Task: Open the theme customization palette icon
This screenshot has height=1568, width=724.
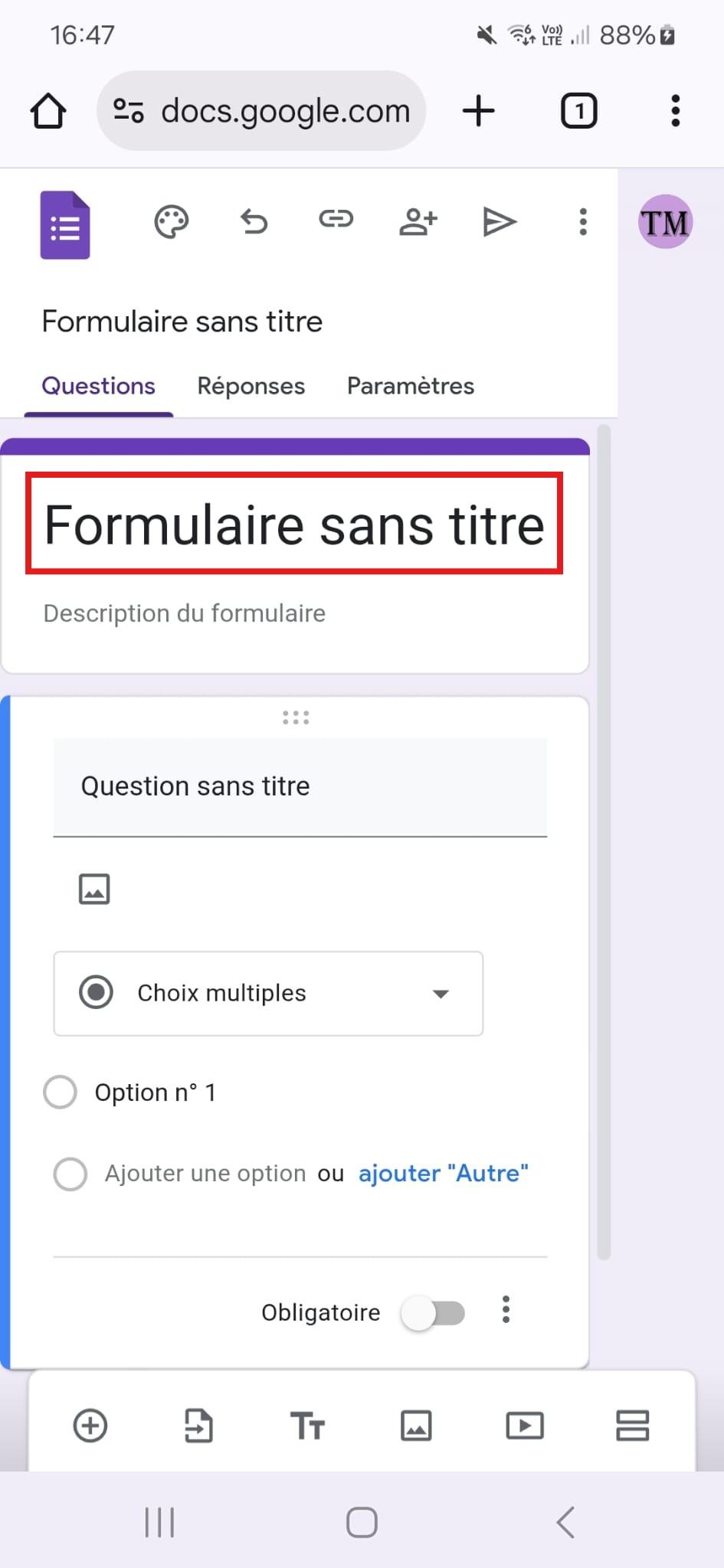Action: click(x=171, y=222)
